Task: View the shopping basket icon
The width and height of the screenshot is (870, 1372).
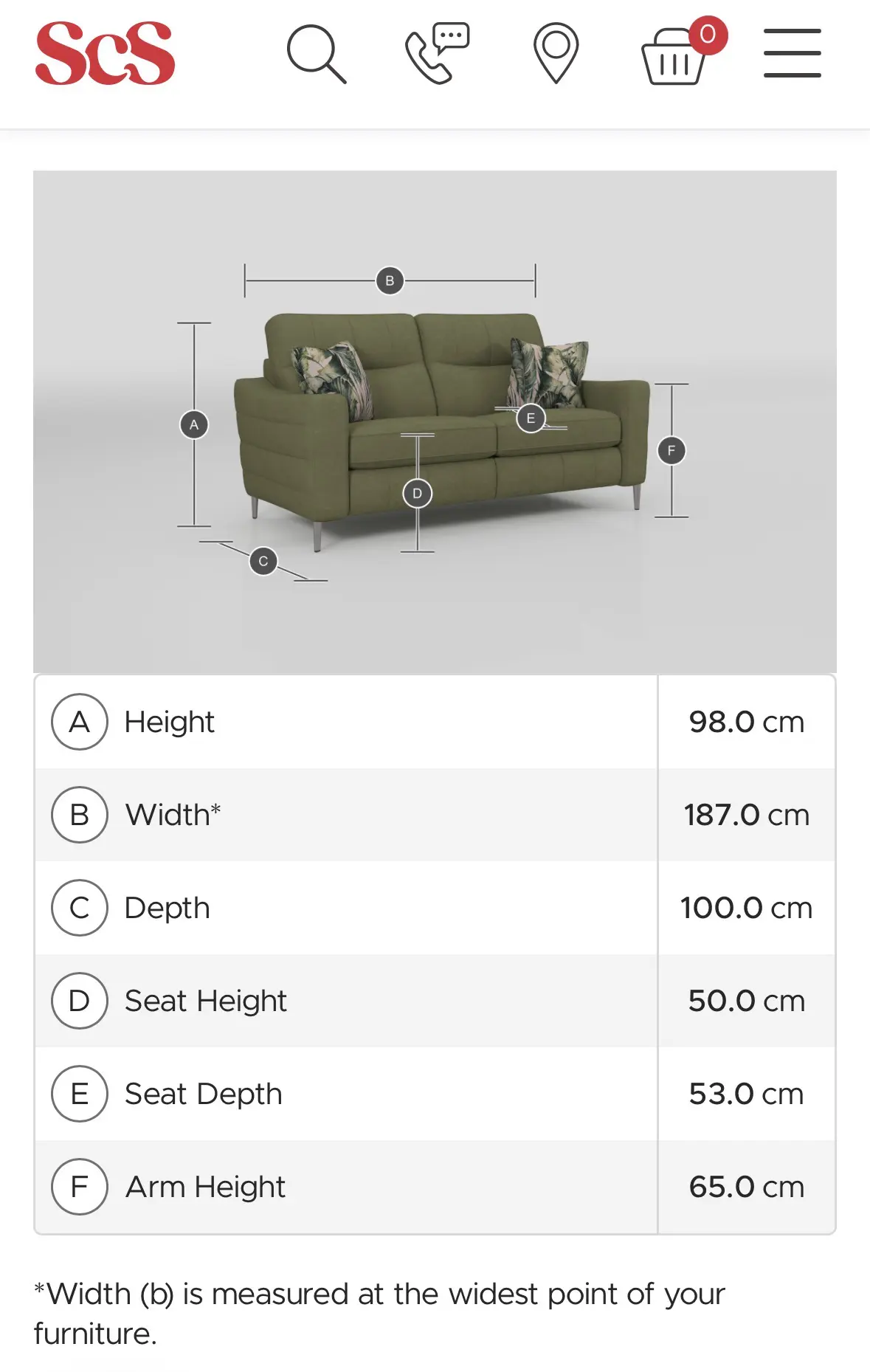Action: point(673,59)
